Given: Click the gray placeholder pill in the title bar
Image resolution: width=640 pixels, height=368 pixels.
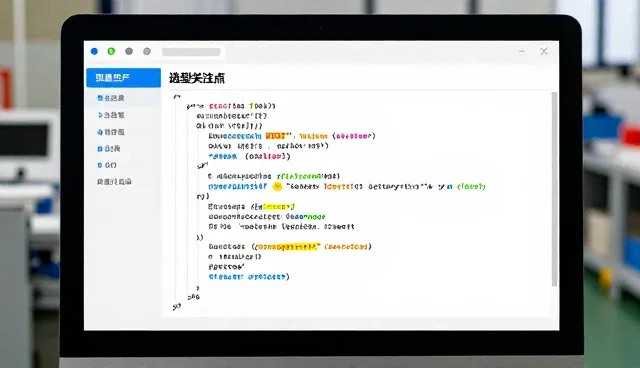Looking at the screenshot, I should (x=191, y=52).
